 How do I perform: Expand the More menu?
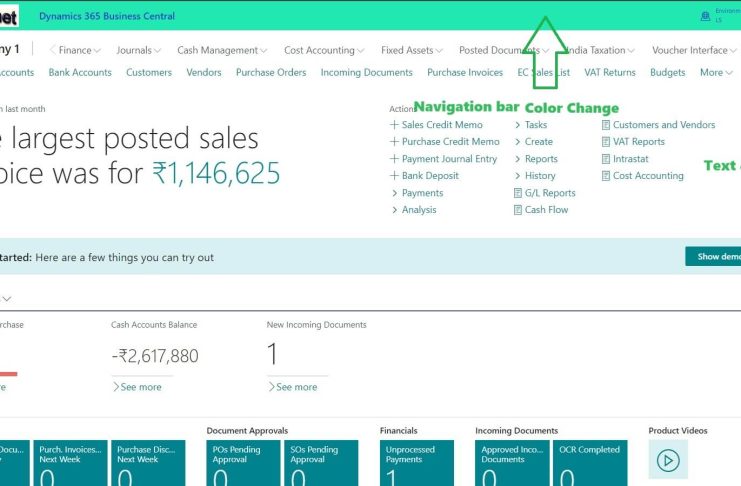tap(716, 72)
